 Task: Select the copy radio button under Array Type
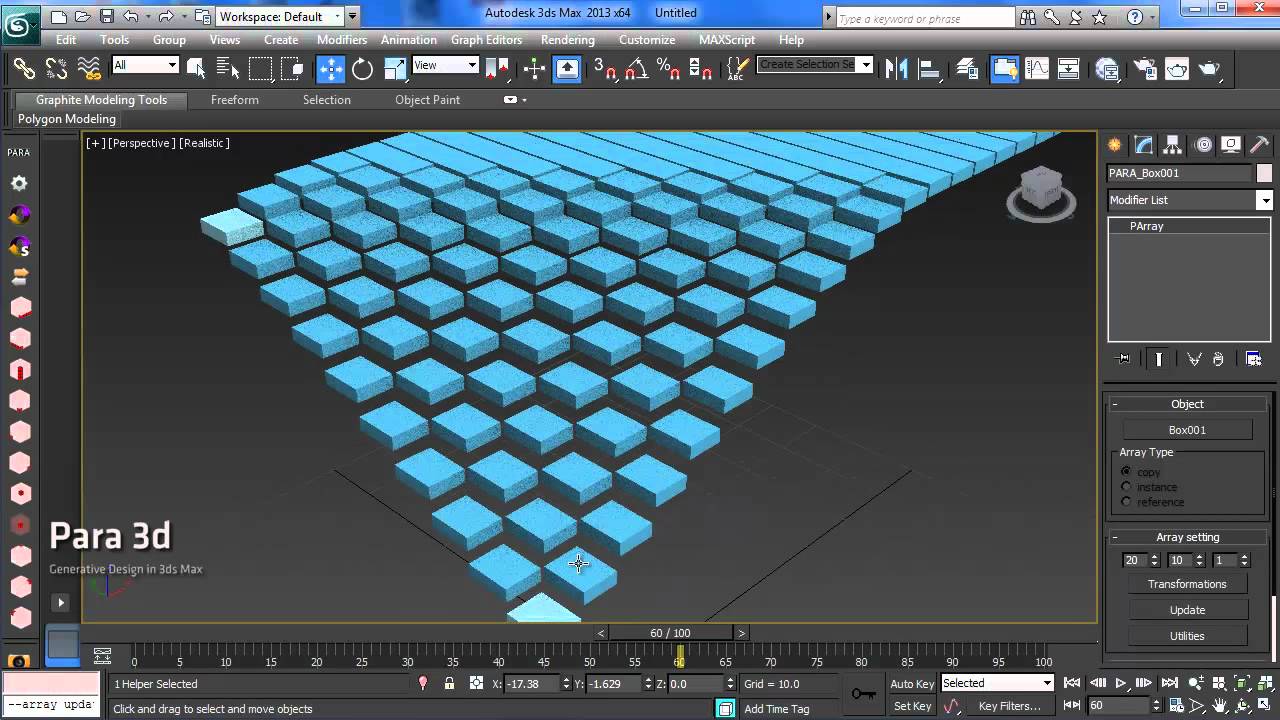[1127, 472]
